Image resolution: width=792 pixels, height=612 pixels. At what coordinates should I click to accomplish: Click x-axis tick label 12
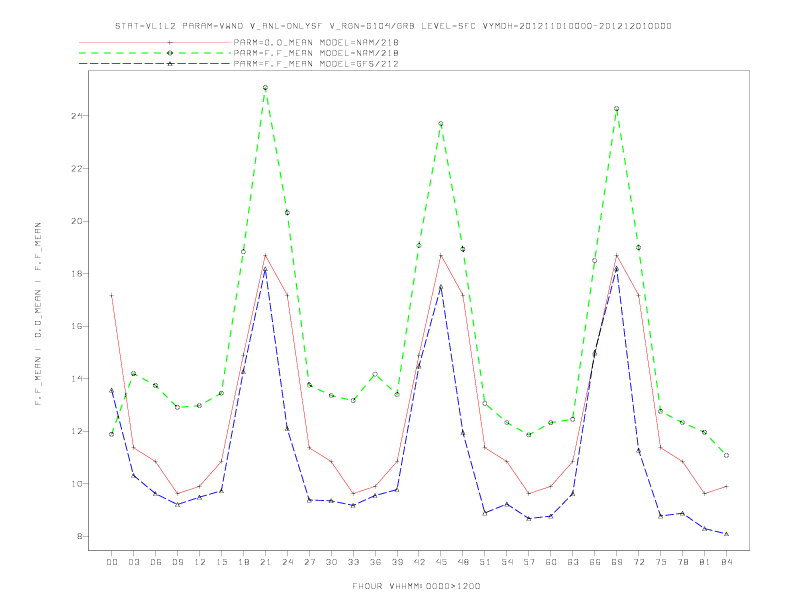[200, 562]
